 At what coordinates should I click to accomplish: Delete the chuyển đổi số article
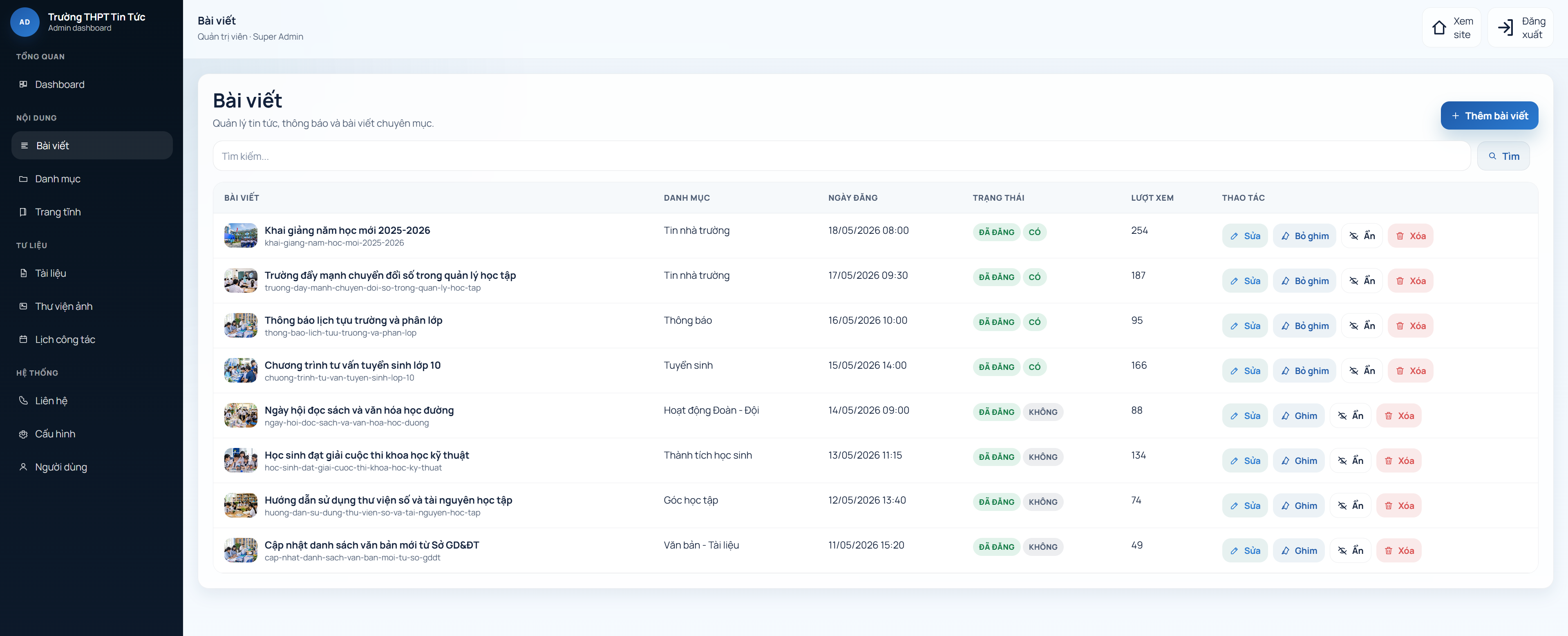point(1410,281)
